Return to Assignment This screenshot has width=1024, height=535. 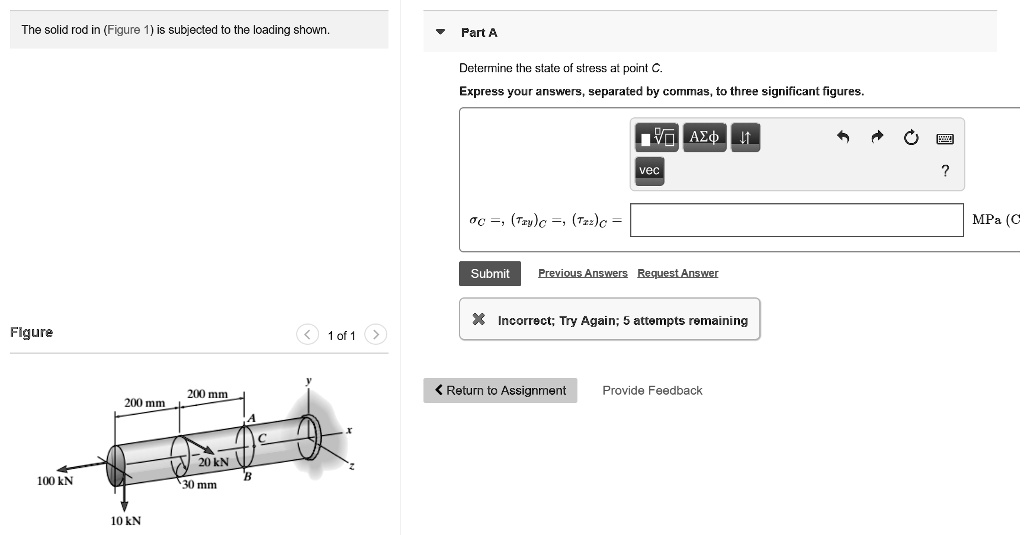coord(500,391)
